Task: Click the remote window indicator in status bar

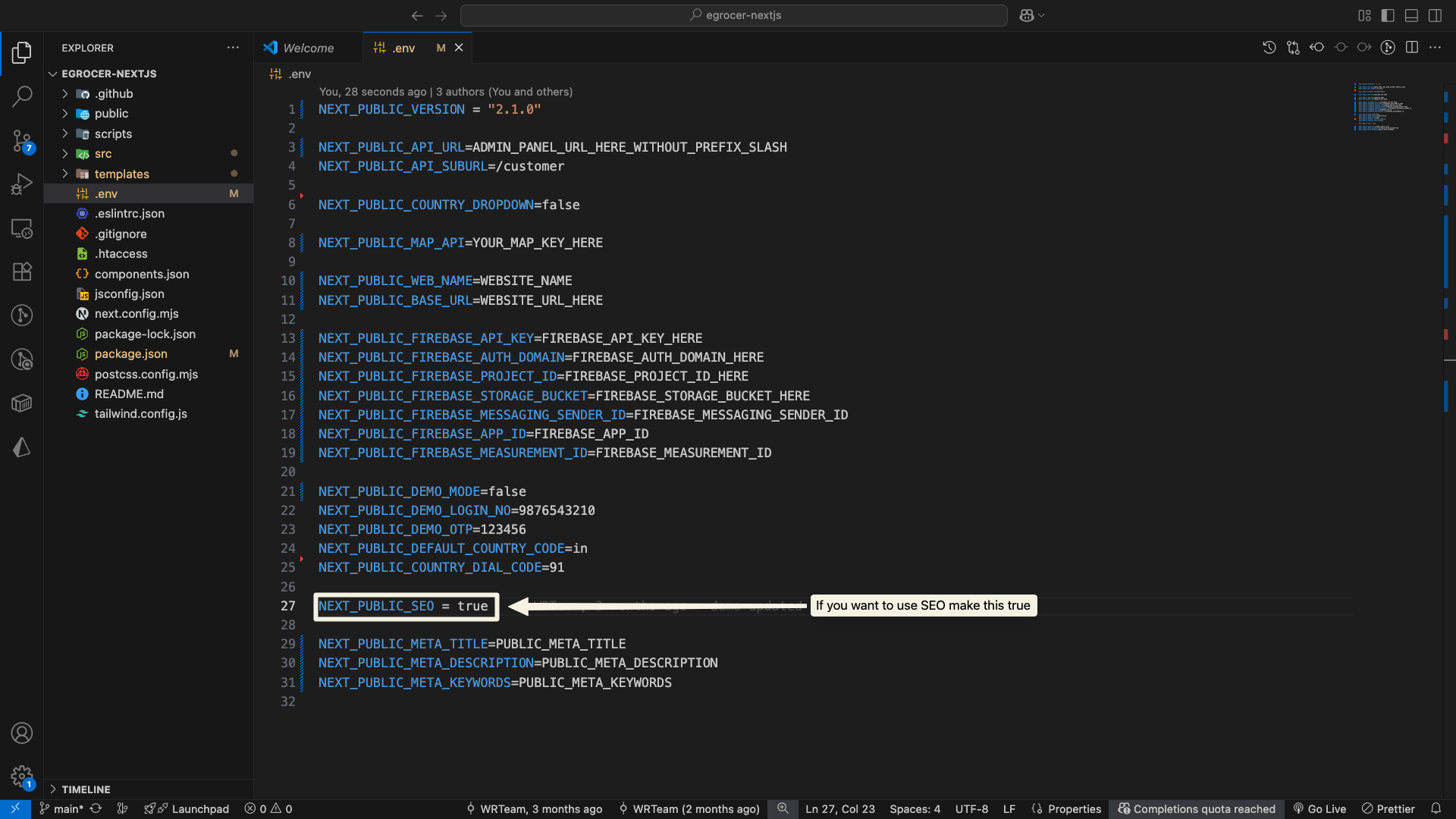Action: [x=15, y=809]
